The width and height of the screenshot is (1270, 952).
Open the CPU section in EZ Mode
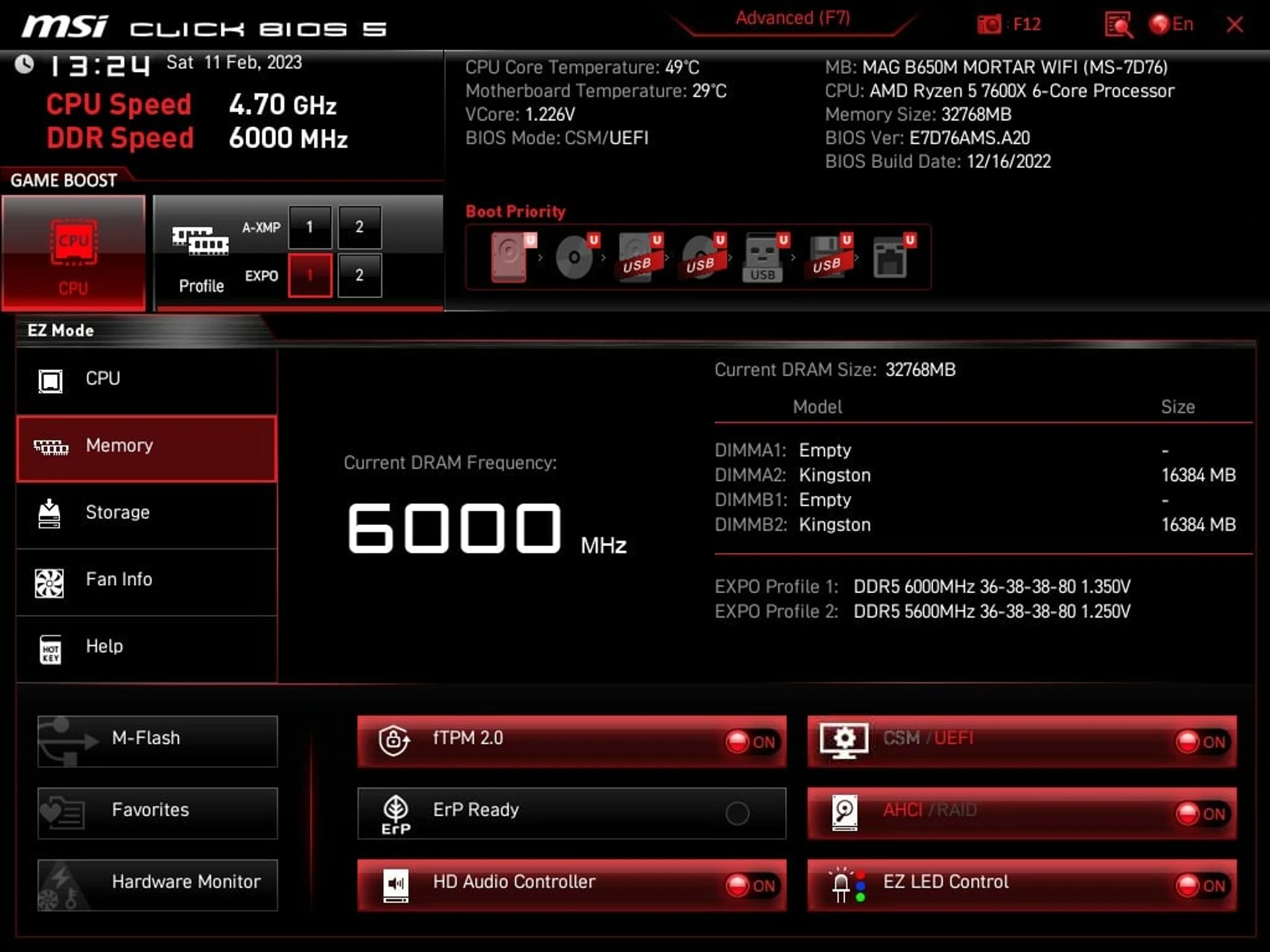click(146, 381)
